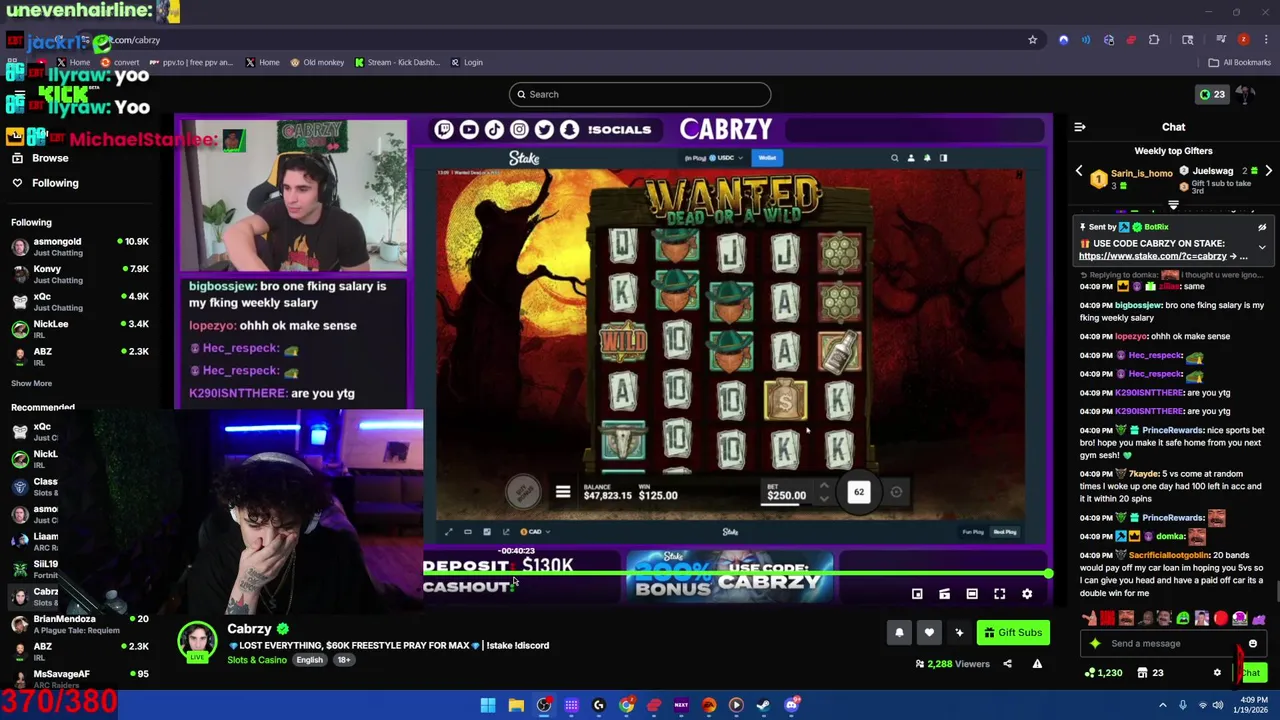Open Cabrzy channel name link
This screenshot has width=1280, height=720.
(249, 629)
